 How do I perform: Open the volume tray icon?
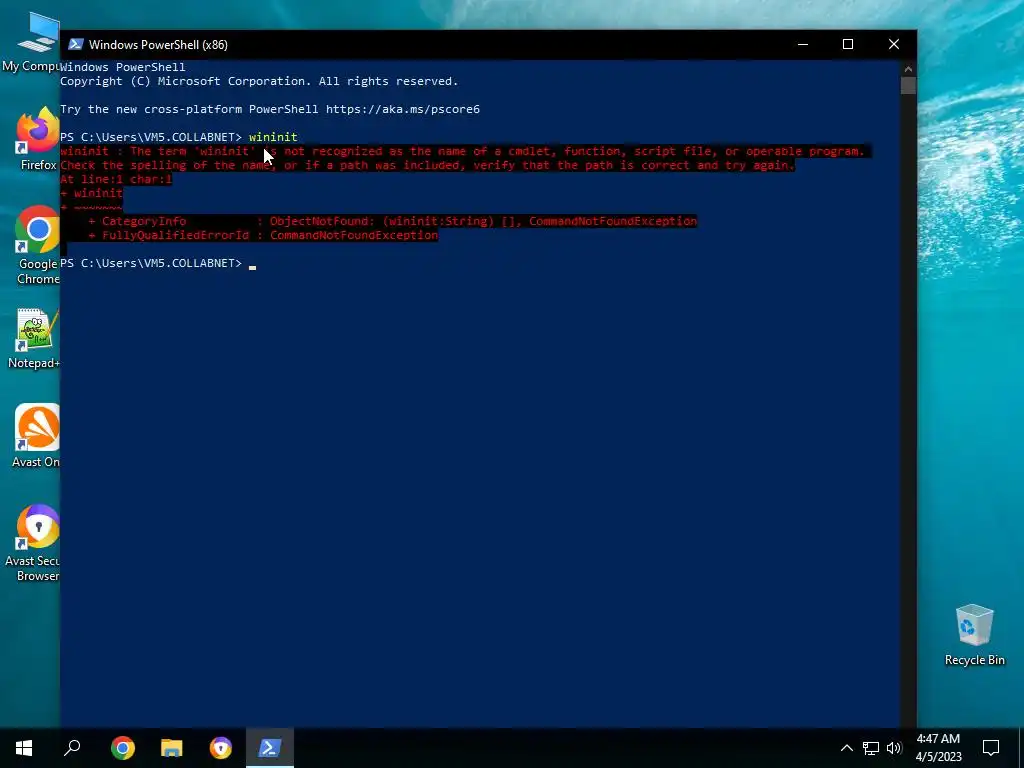(894, 748)
